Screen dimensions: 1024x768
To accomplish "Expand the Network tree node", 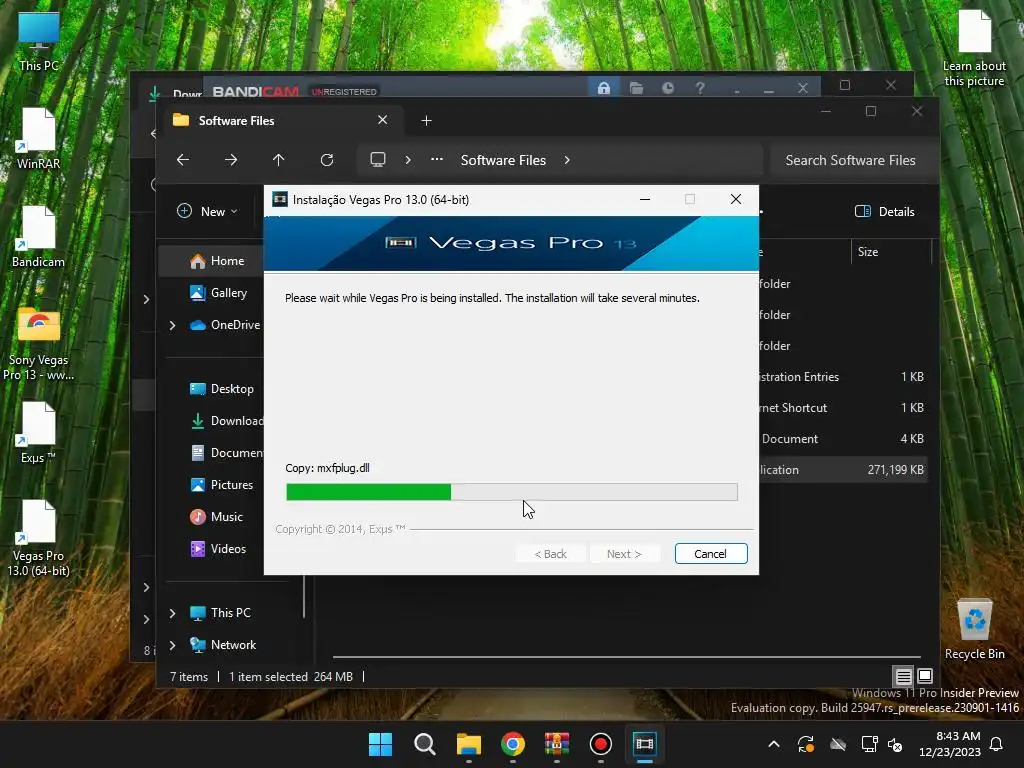I will pyautogui.click(x=172, y=645).
